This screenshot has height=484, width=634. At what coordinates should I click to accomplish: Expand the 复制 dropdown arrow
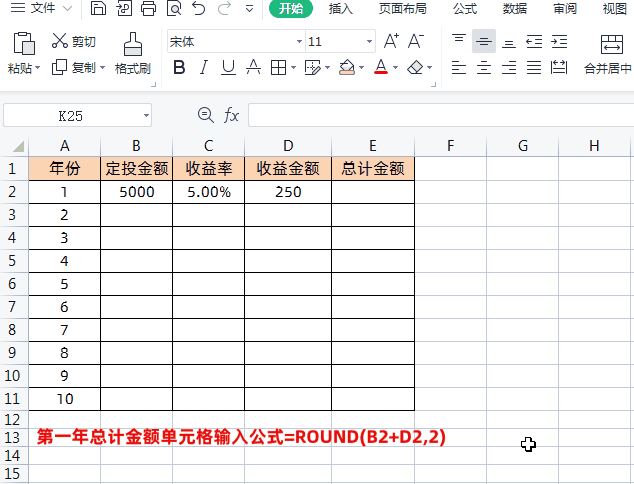click(102, 68)
